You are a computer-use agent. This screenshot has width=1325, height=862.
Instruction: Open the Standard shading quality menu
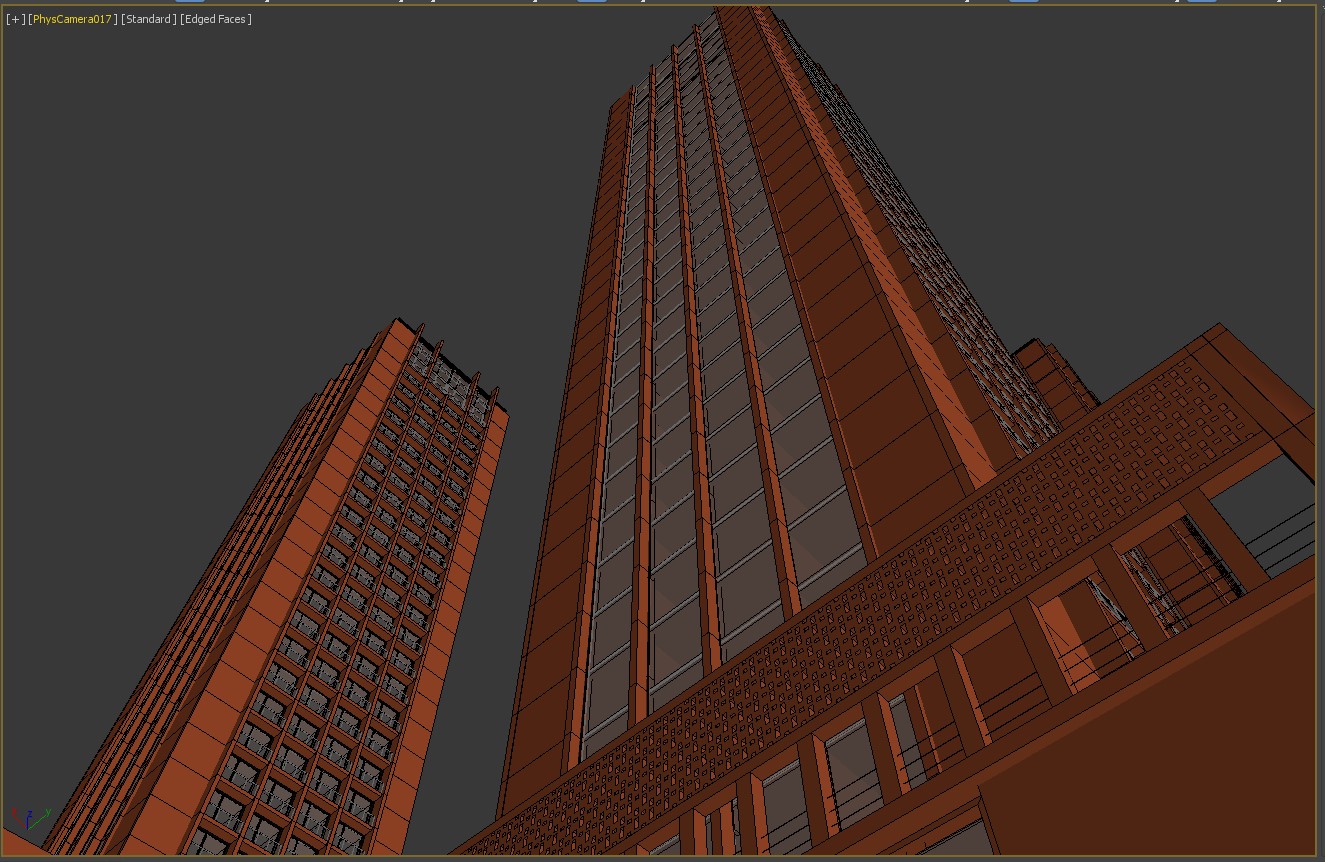[148, 20]
